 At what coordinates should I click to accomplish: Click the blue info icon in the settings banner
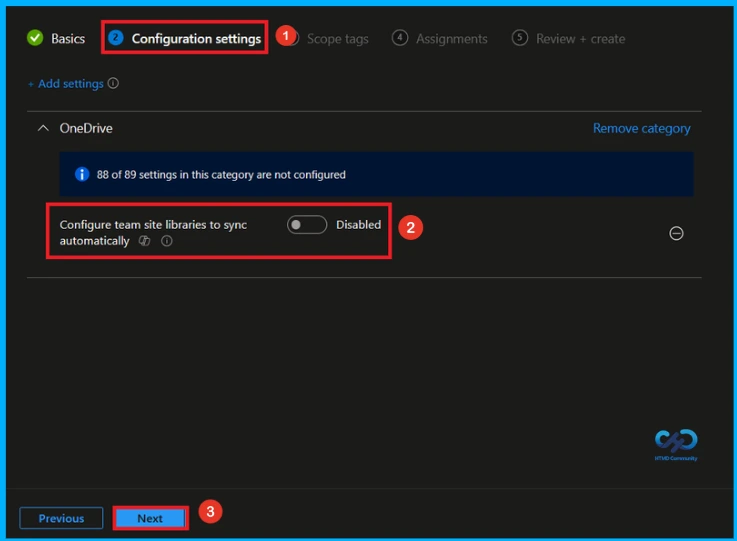82,174
